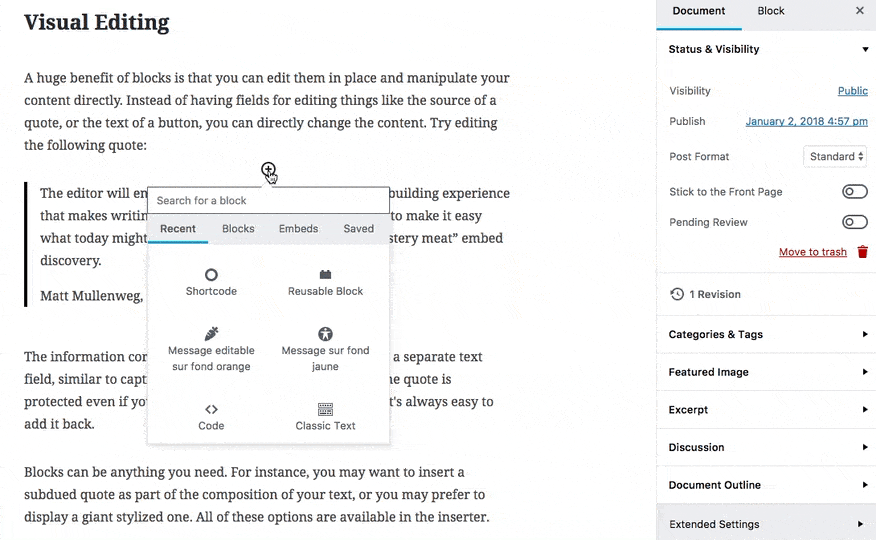Expand the Featured Image panel

pyautogui.click(x=766, y=372)
